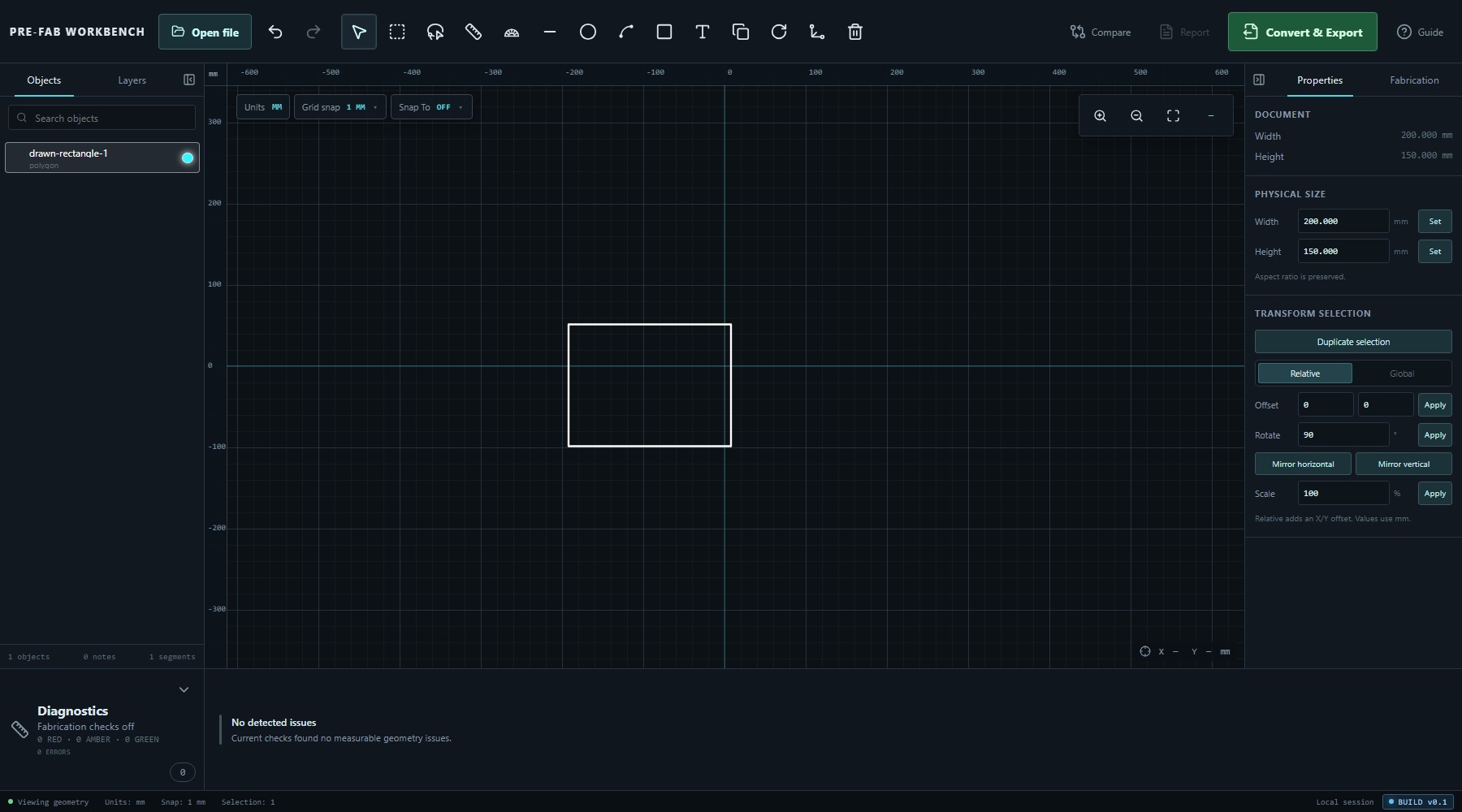Select the arc curve tool
This screenshot has width=1462, height=812.
(626, 32)
